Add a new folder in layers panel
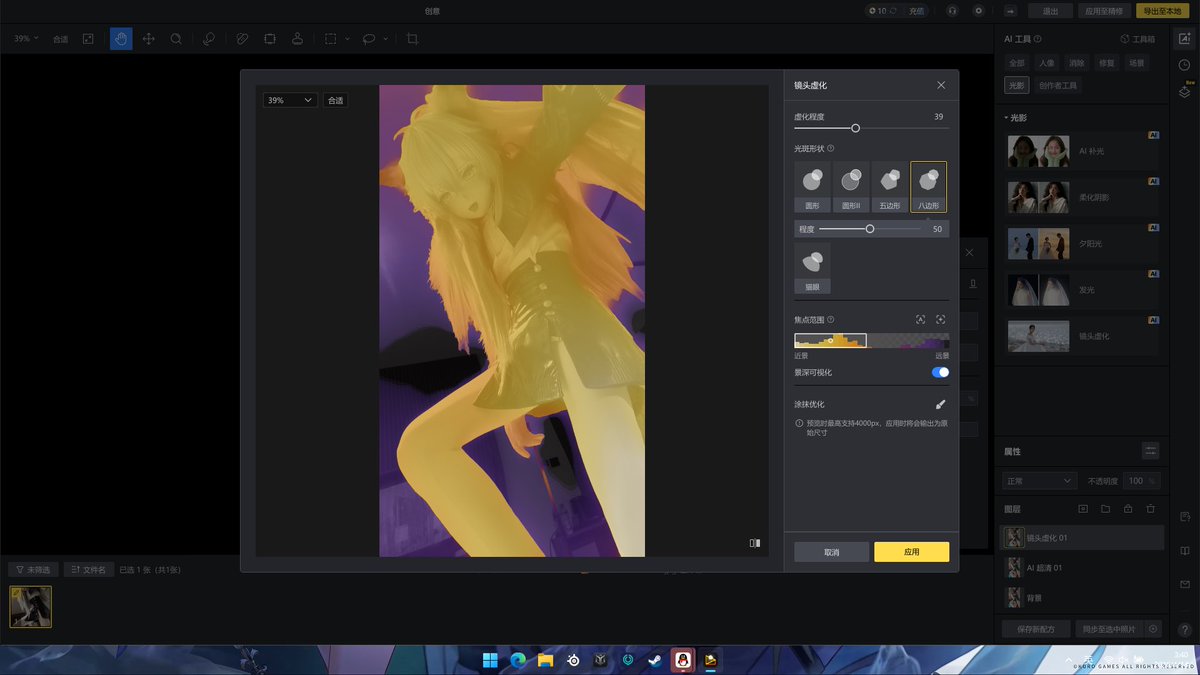This screenshot has width=1200, height=675. click(1105, 509)
